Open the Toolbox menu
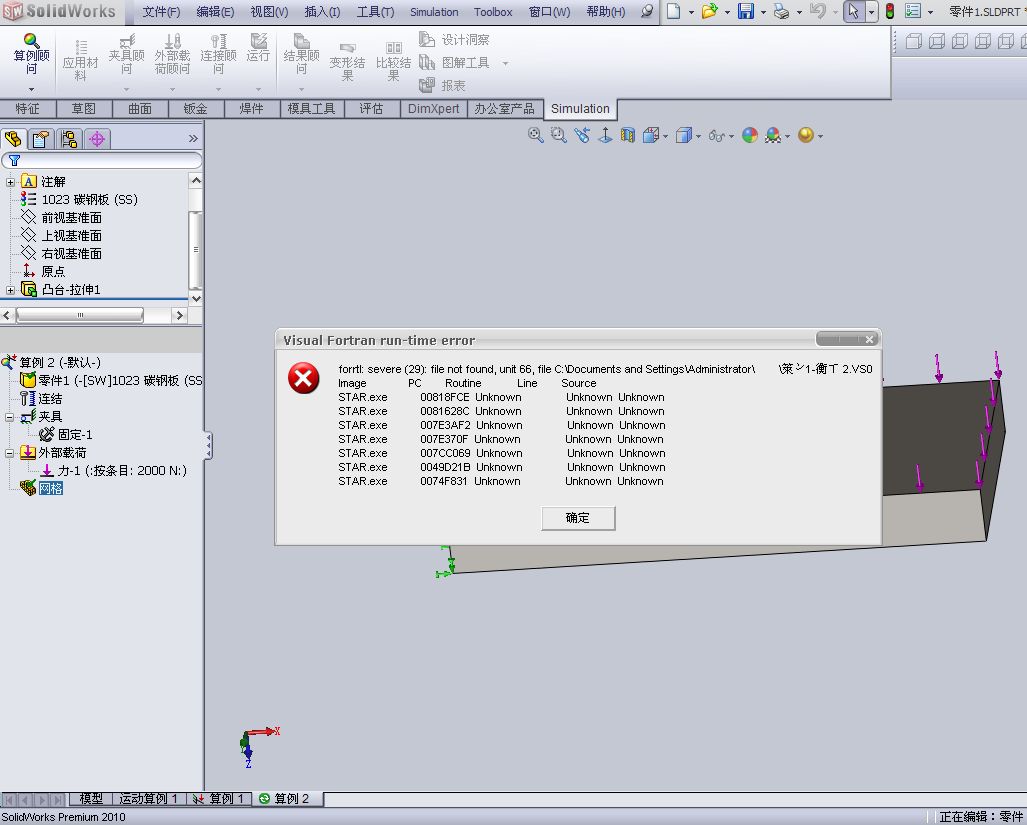Image resolution: width=1027 pixels, height=825 pixels. pyautogui.click(x=493, y=12)
